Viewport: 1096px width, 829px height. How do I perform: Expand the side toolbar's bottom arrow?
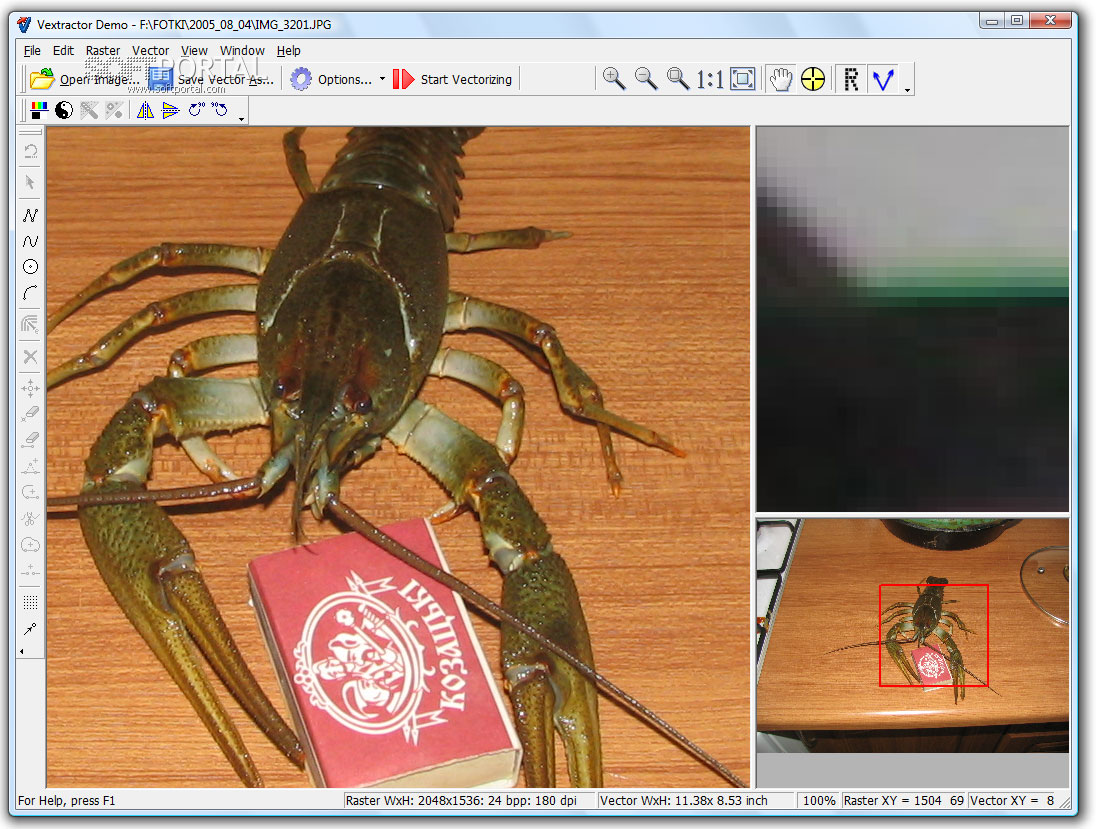tap(22, 651)
